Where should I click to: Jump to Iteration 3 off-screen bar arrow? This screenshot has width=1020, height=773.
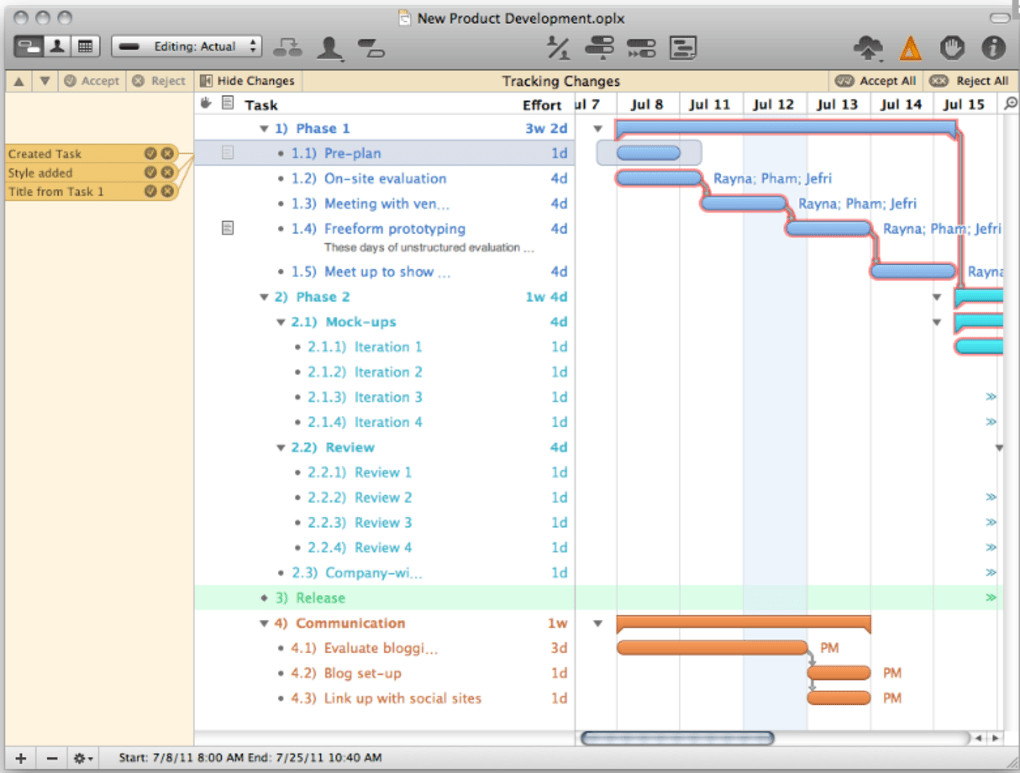click(991, 396)
